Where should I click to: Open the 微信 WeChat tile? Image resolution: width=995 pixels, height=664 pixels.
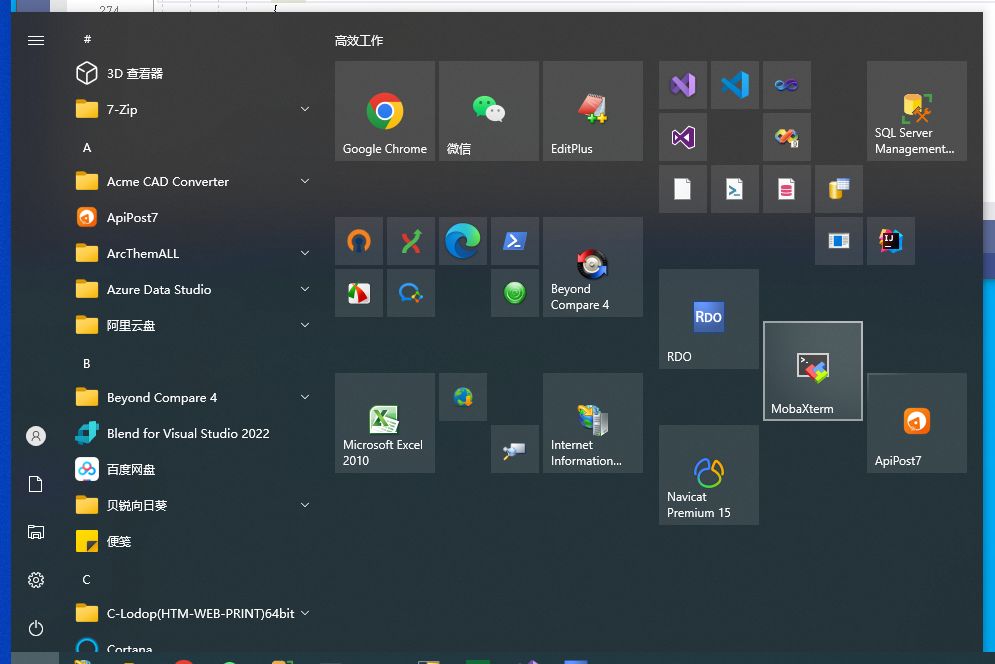click(x=489, y=111)
